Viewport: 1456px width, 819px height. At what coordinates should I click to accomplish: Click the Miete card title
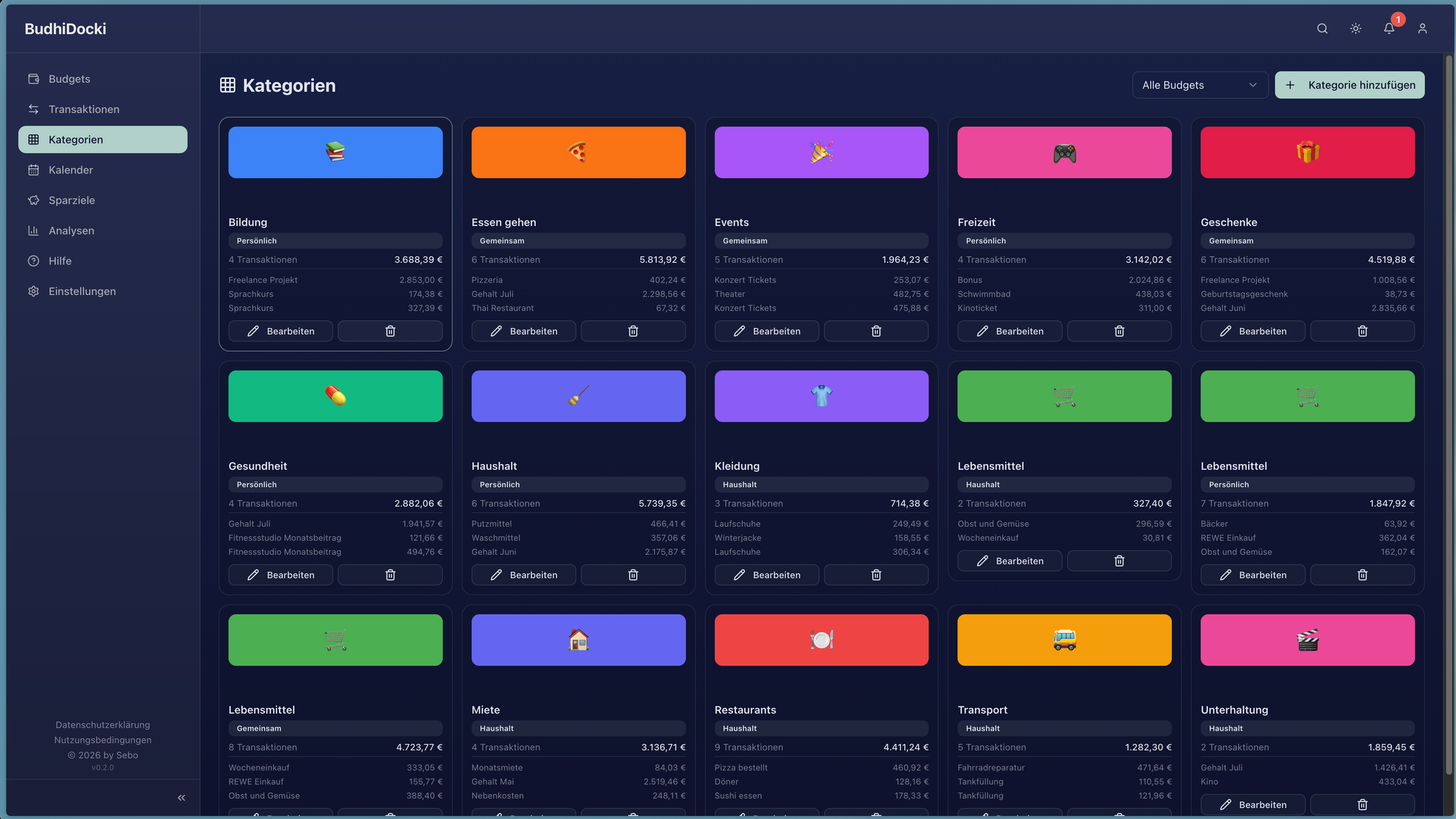click(x=486, y=710)
